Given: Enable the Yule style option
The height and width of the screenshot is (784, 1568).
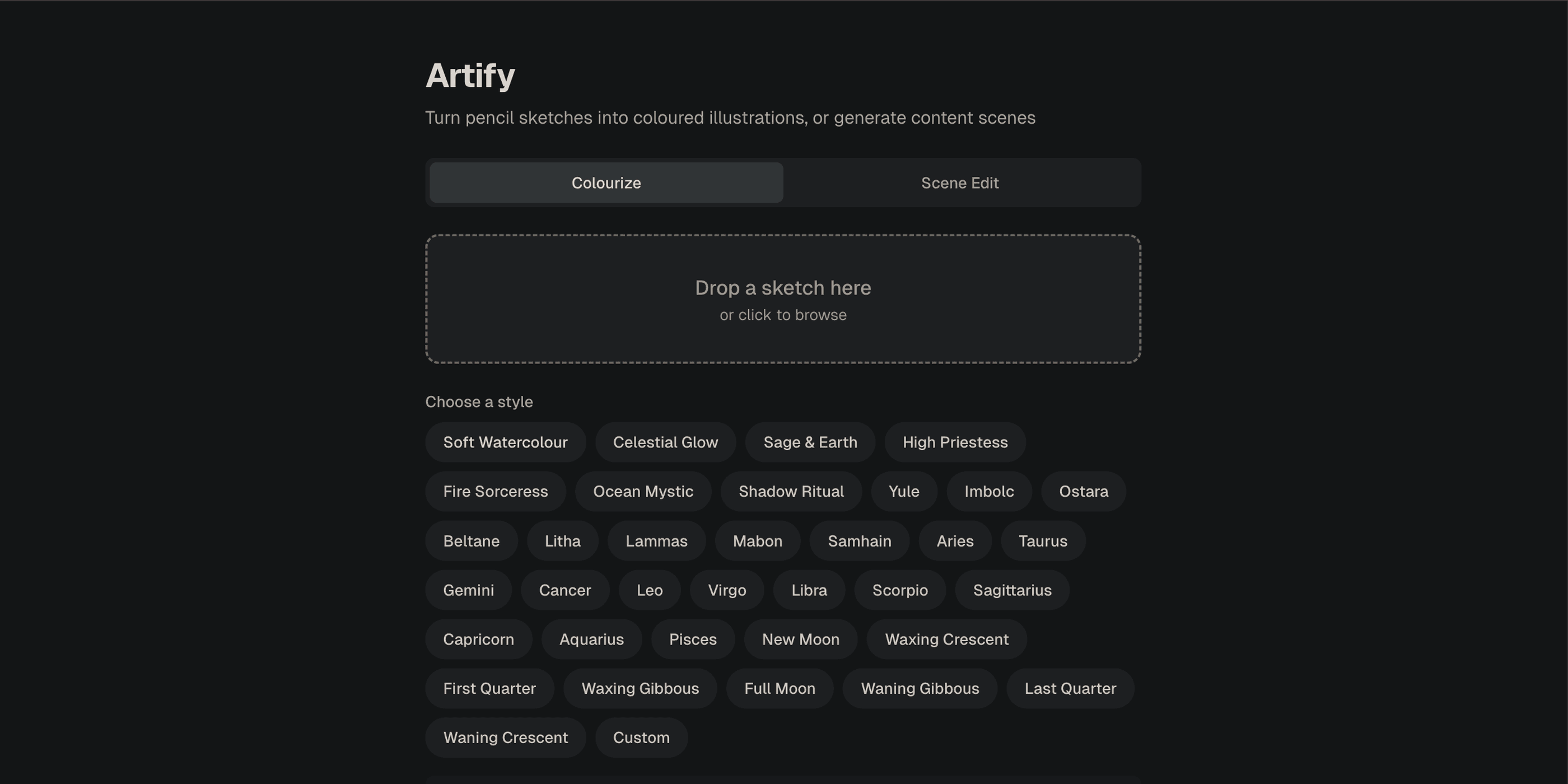Looking at the screenshot, I should point(904,491).
